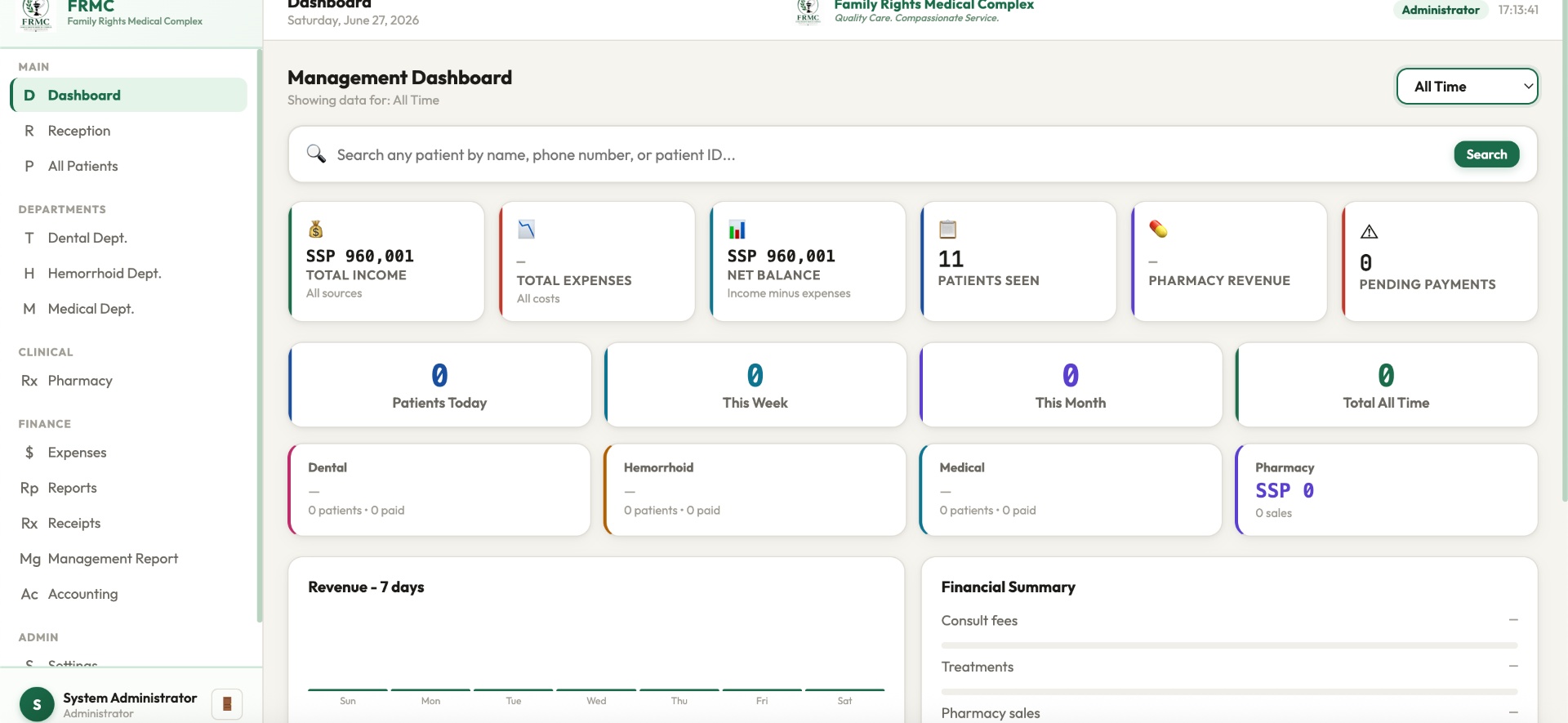Navigate to Dental Dept.
The image size is (1568, 723).
point(129,238)
